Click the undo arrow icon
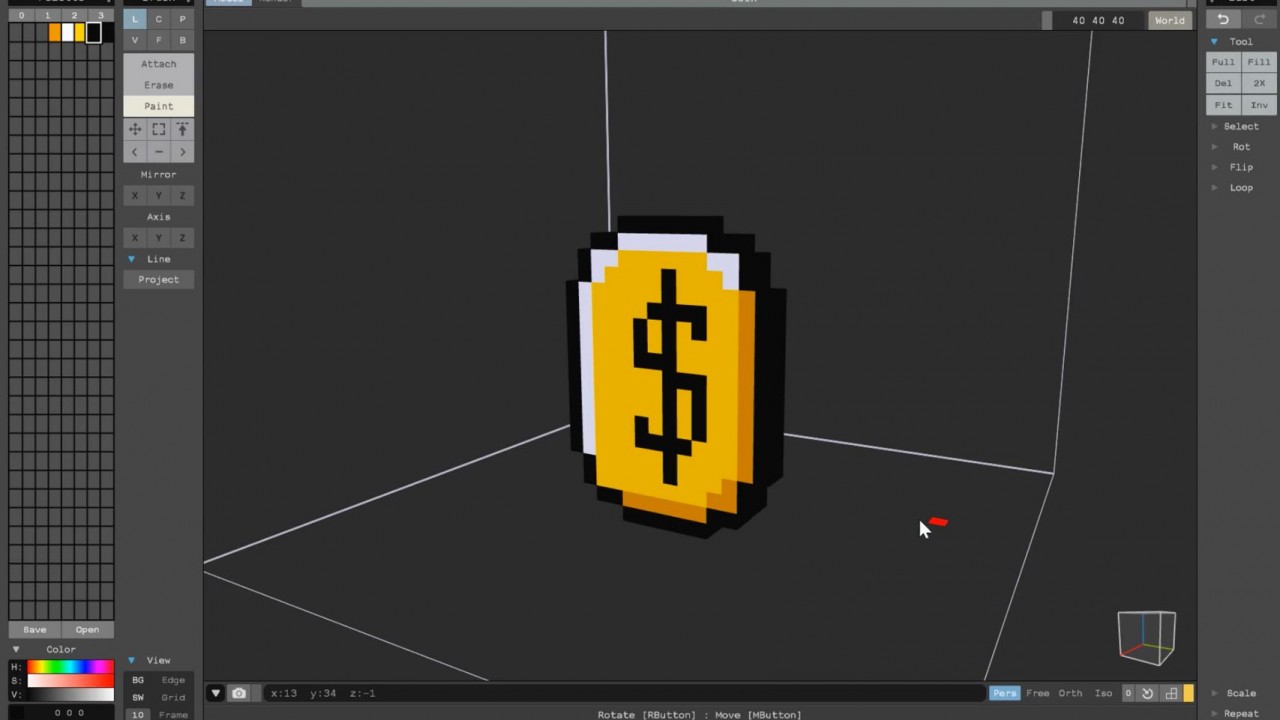 point(1223,20)
